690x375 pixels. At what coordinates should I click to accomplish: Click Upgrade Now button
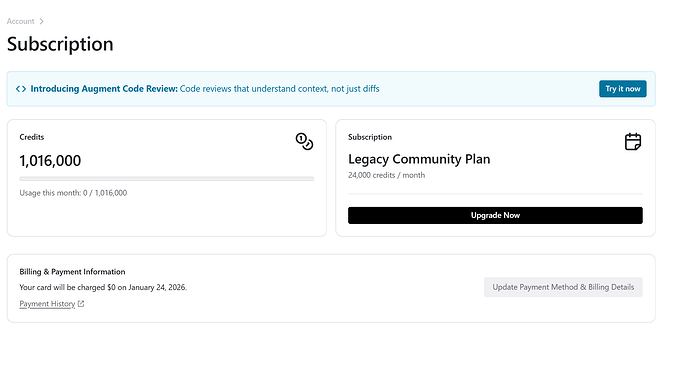495,215
